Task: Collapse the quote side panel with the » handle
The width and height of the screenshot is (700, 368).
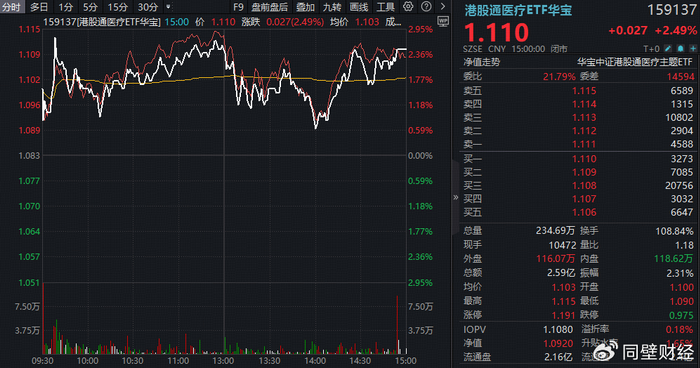Action: [455, 197]
